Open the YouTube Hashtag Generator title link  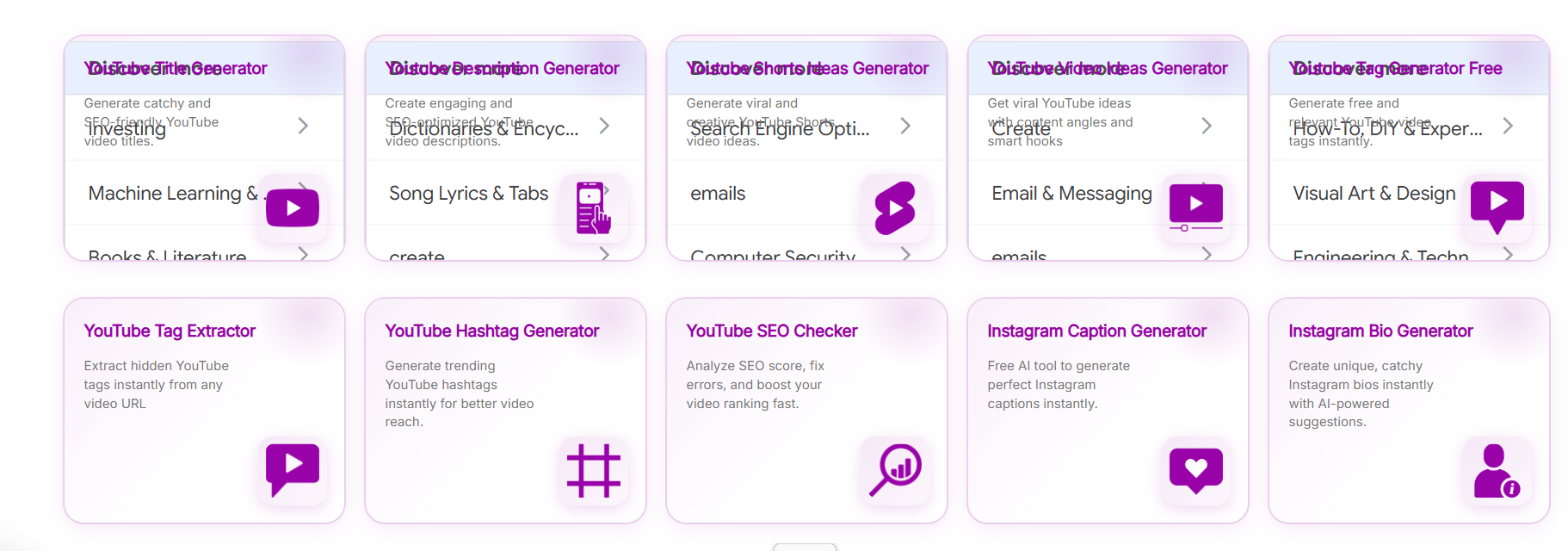pos(491,331)
